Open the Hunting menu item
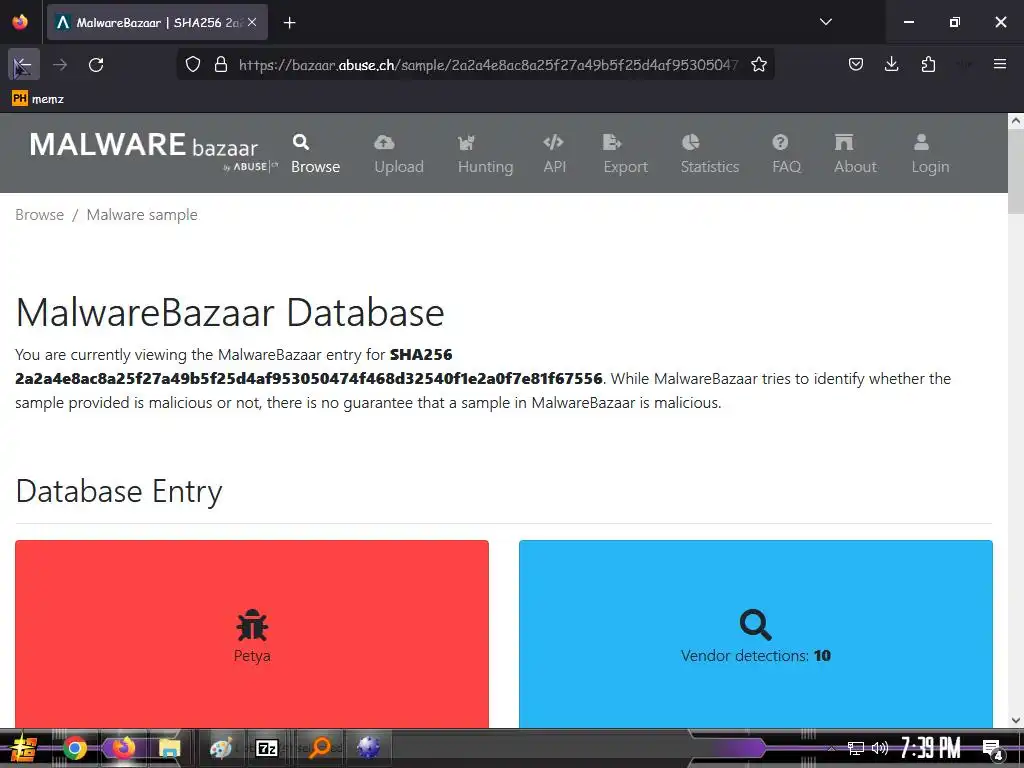The image size is (1024, 768). coord(485,154)
